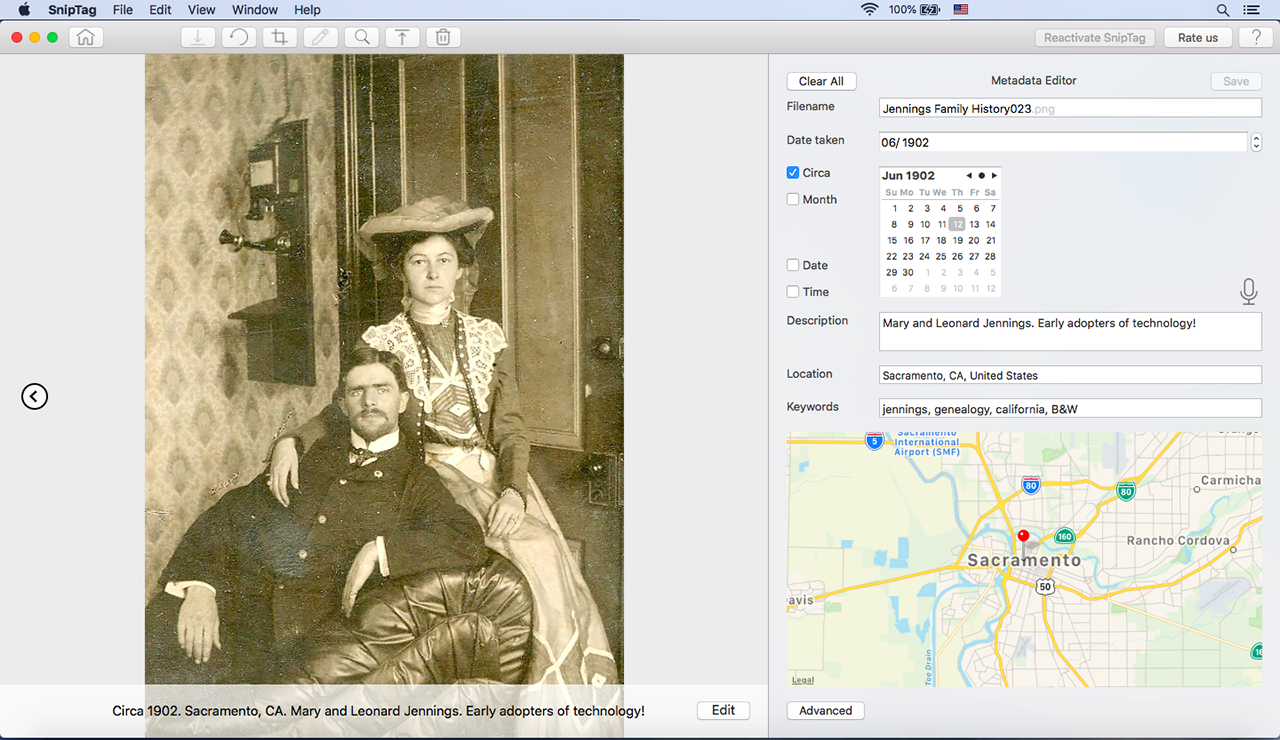Uncheck the Circa checkbox
Viewport: 1280px width, 740px height.
(793, 172)
